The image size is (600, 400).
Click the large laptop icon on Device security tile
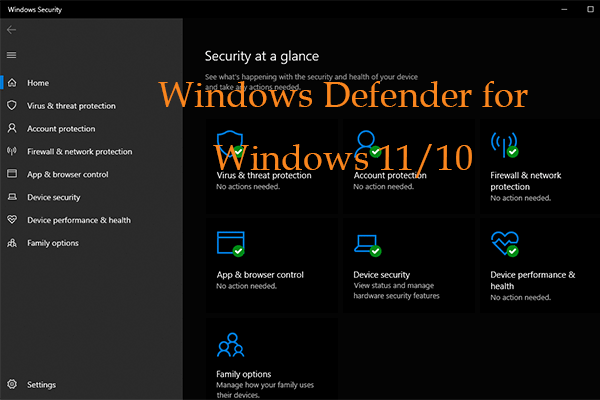coord(367,245)
